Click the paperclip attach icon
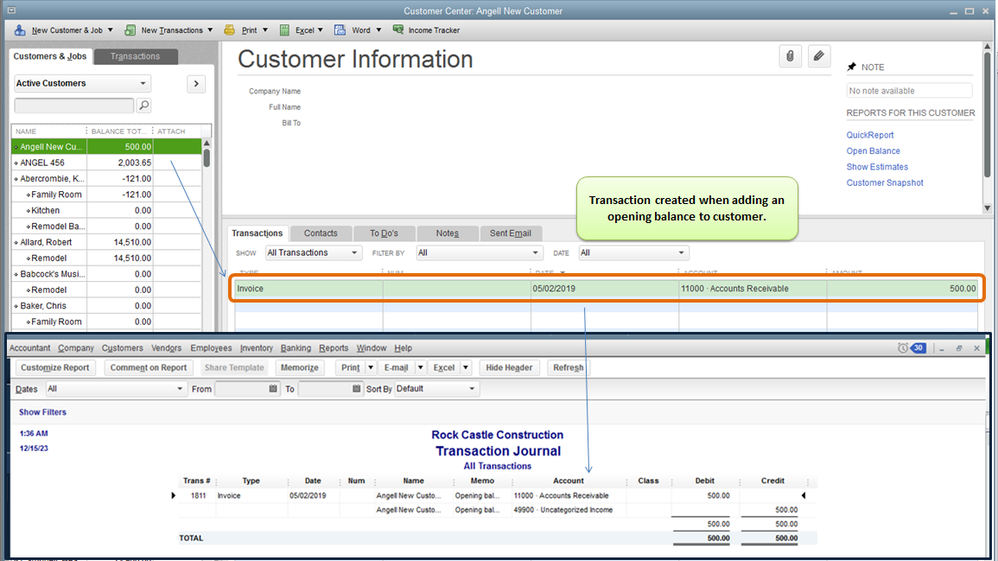The width and height of the screenshot is (998, 561). 790,56
